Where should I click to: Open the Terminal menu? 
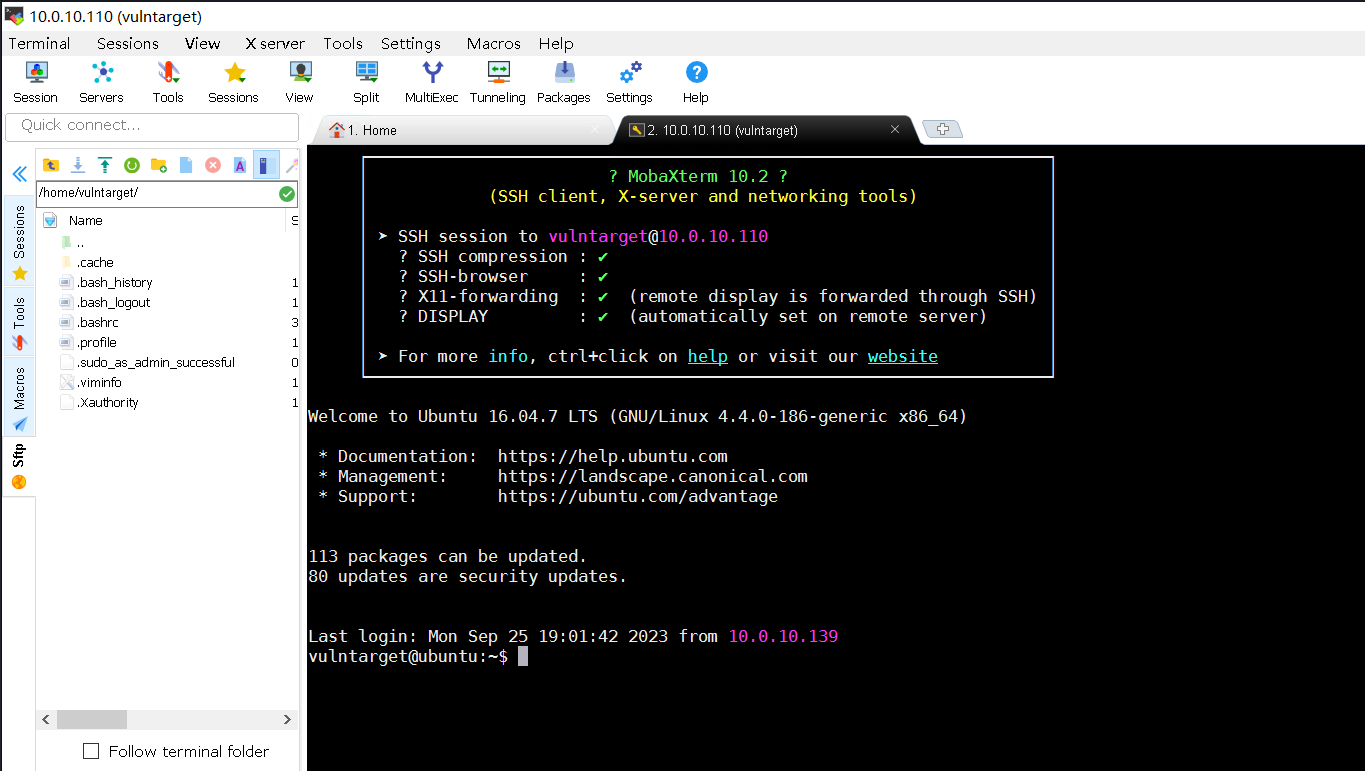(39, 43)
